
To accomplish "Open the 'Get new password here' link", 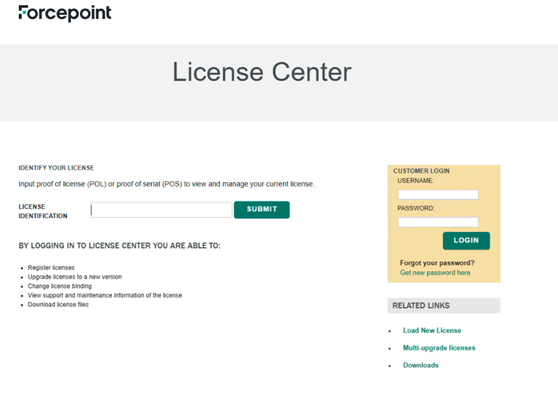I will click(435, 273).
